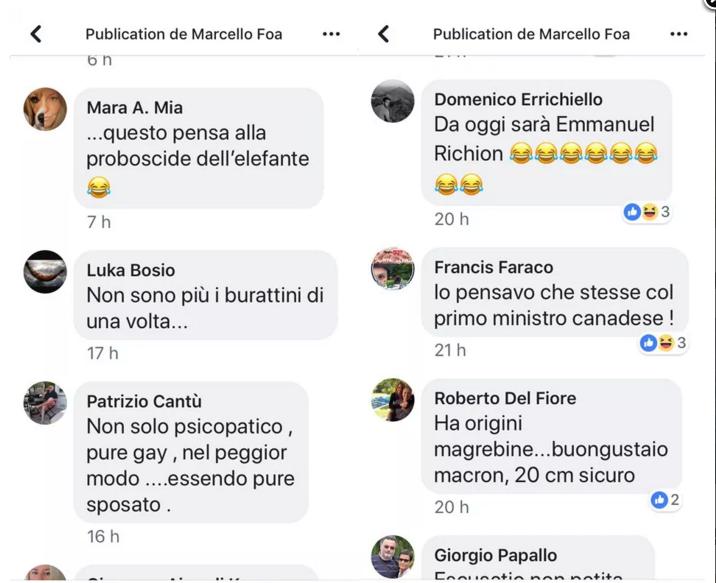Tap the 17 h timestamp under Luka Bosio
716x583 pixels.
point(103,353)
